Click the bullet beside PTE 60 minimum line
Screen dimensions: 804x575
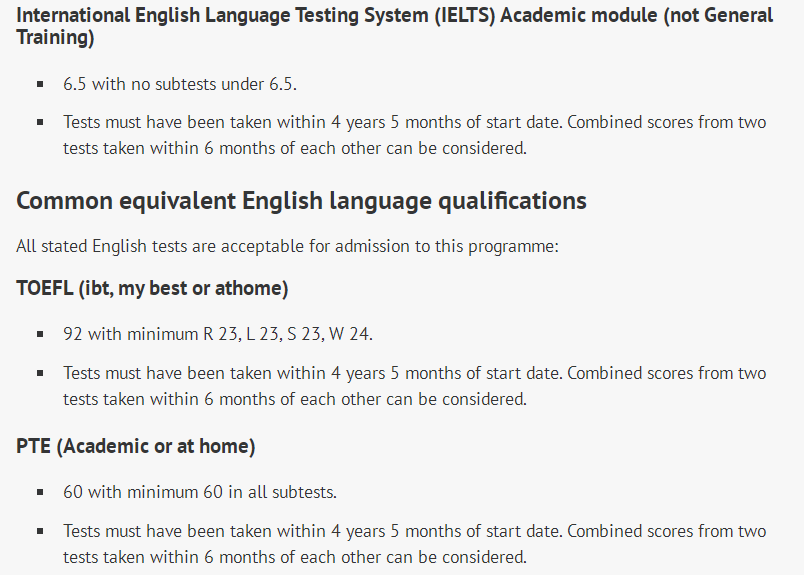[x=41, y=492]
